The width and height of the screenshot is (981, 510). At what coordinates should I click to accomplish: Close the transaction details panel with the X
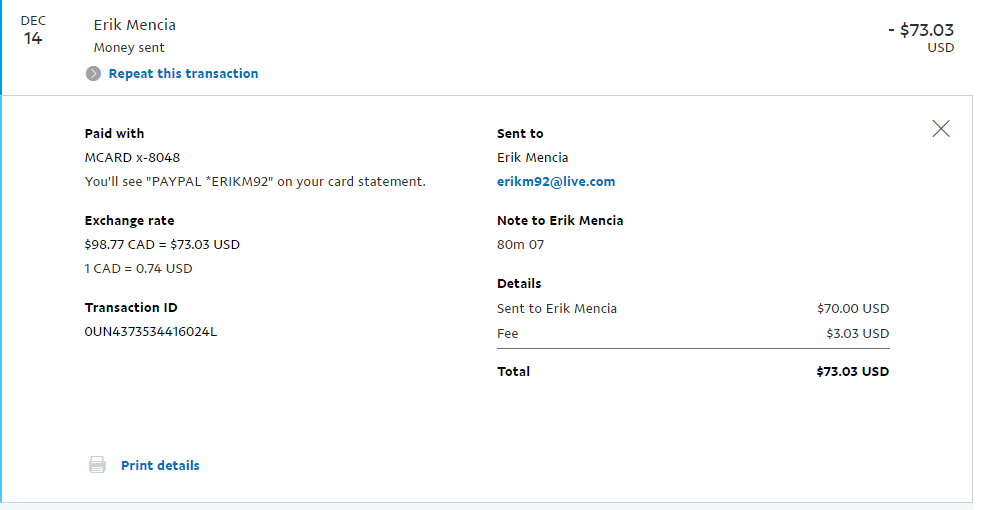(x=940, y=129)
